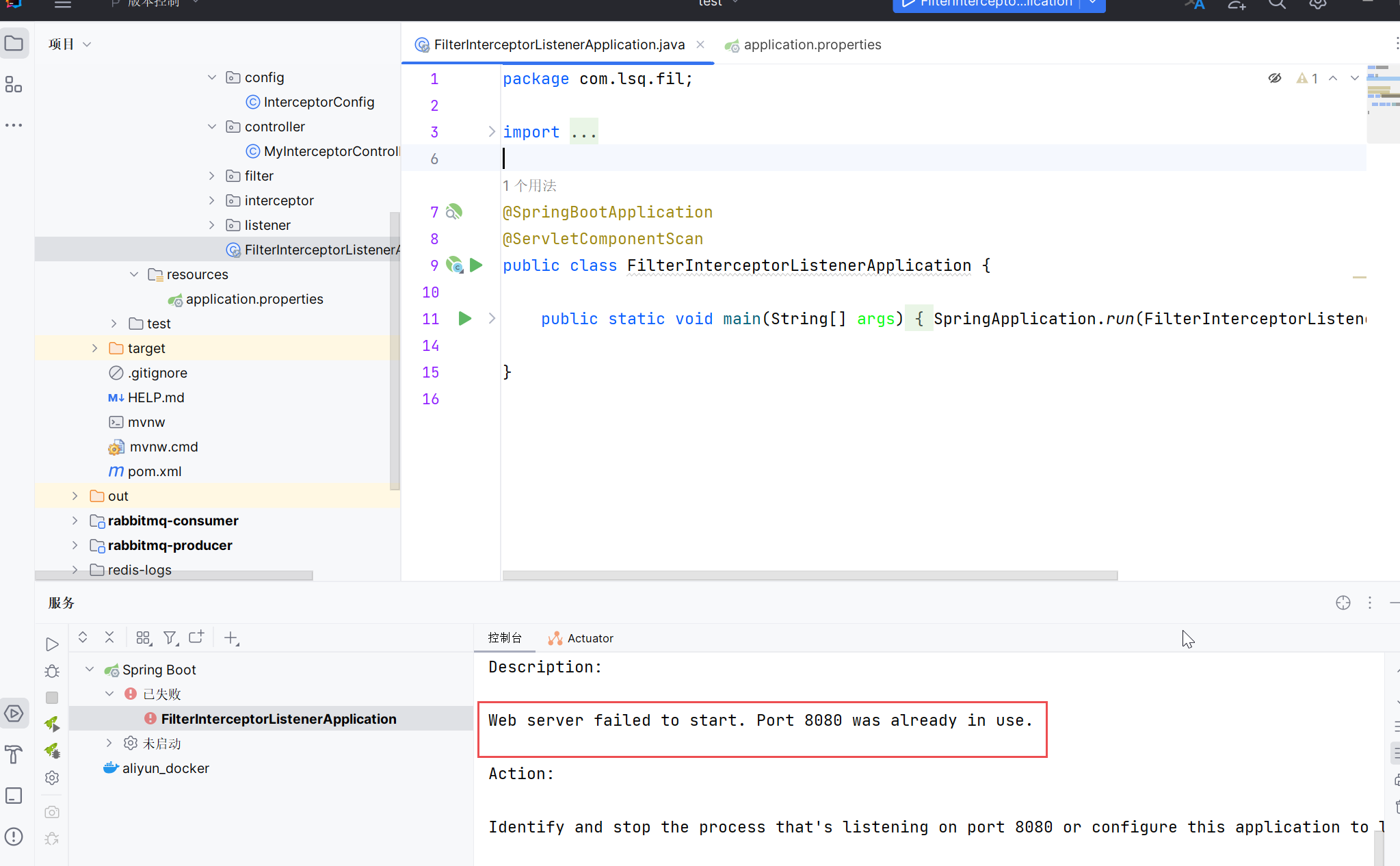
Task: Click the project tree horizontal scrollbar
Action: pos(174,575)
